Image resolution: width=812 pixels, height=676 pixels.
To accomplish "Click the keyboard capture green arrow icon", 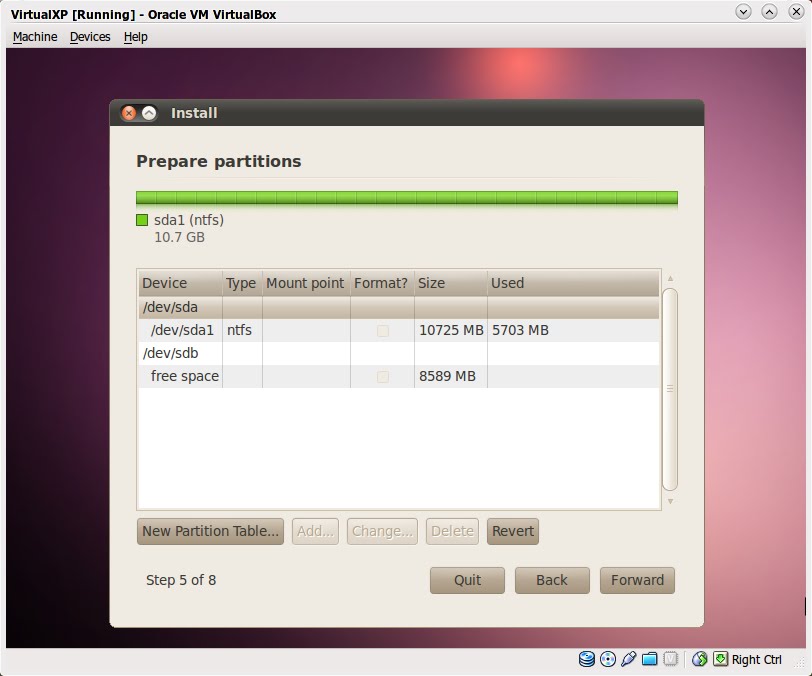I will click(x=720, y=659).
